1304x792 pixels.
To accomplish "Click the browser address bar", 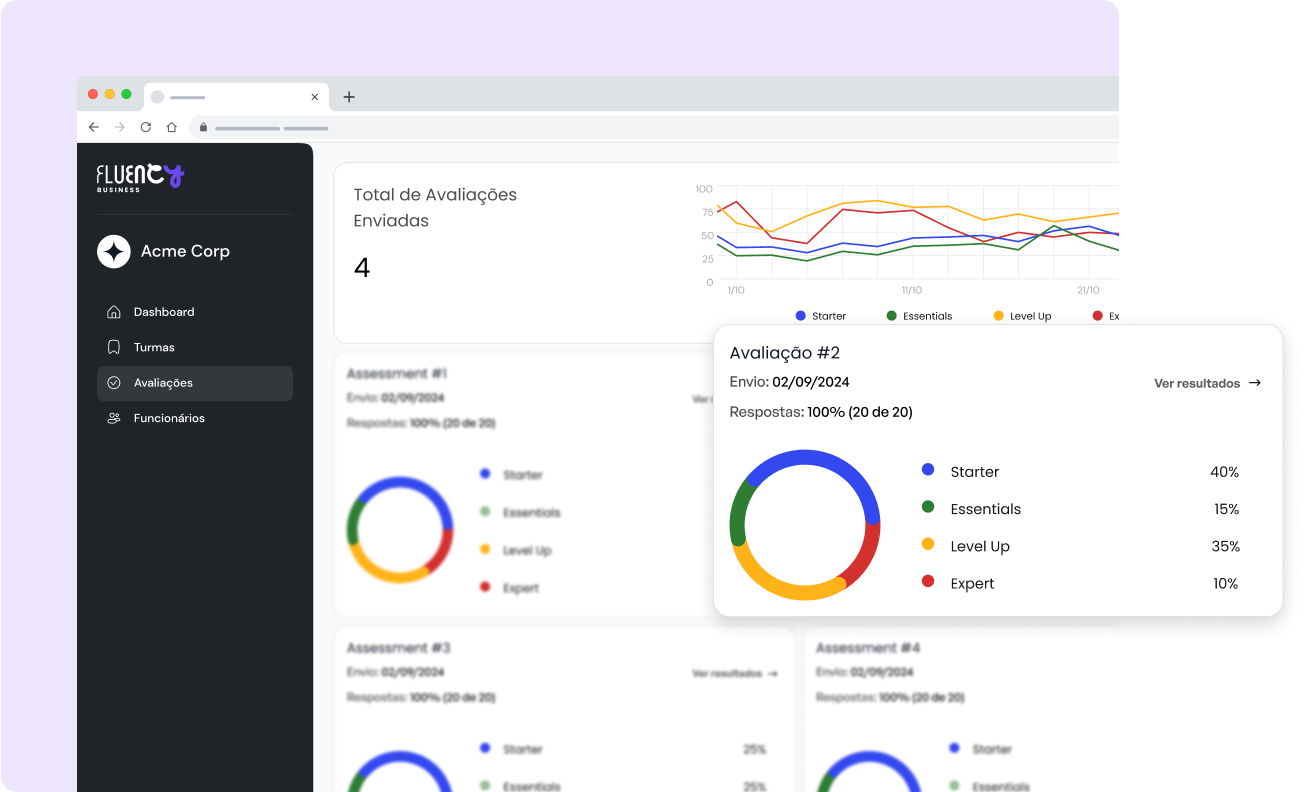I will pyautogui.click(x=655, y=127).
